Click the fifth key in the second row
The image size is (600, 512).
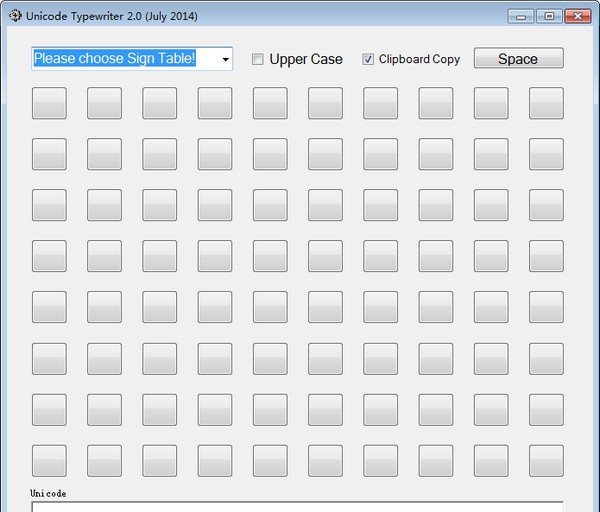click(270, 154)
